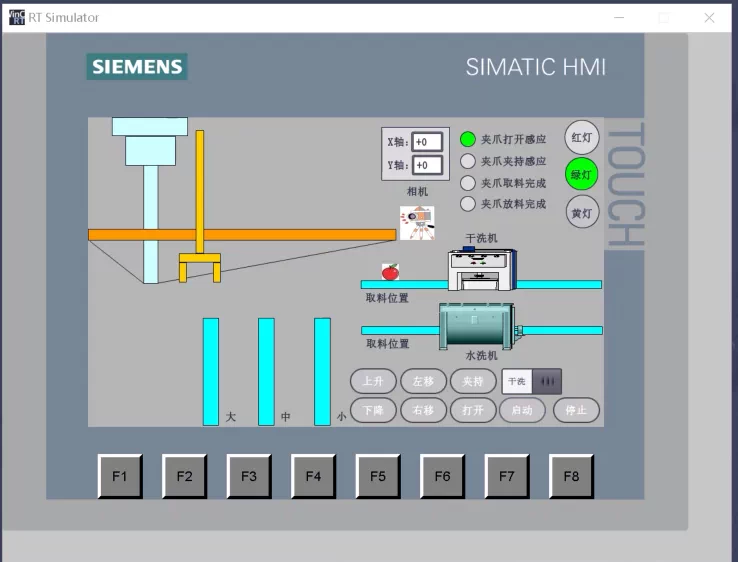Click the 打开 (open gripper) button

click(473, 410)
